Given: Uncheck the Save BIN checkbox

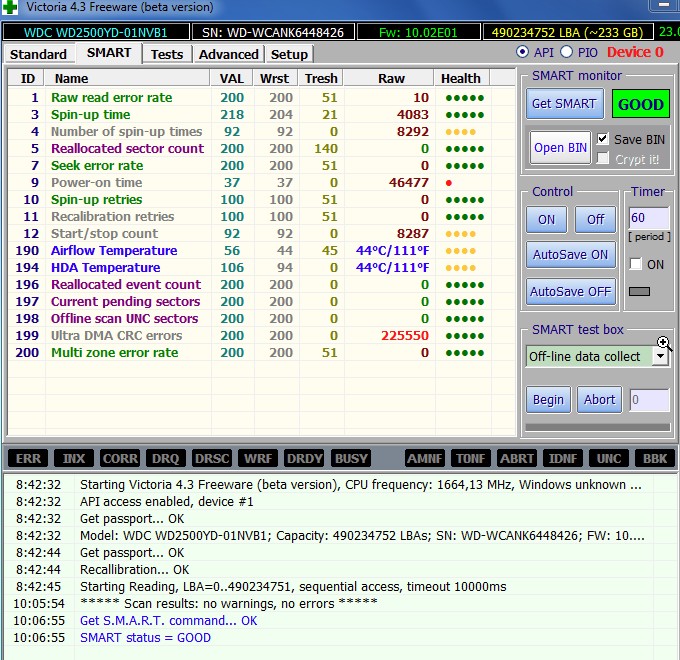Looking at the screenshot, I should (603, 139).
